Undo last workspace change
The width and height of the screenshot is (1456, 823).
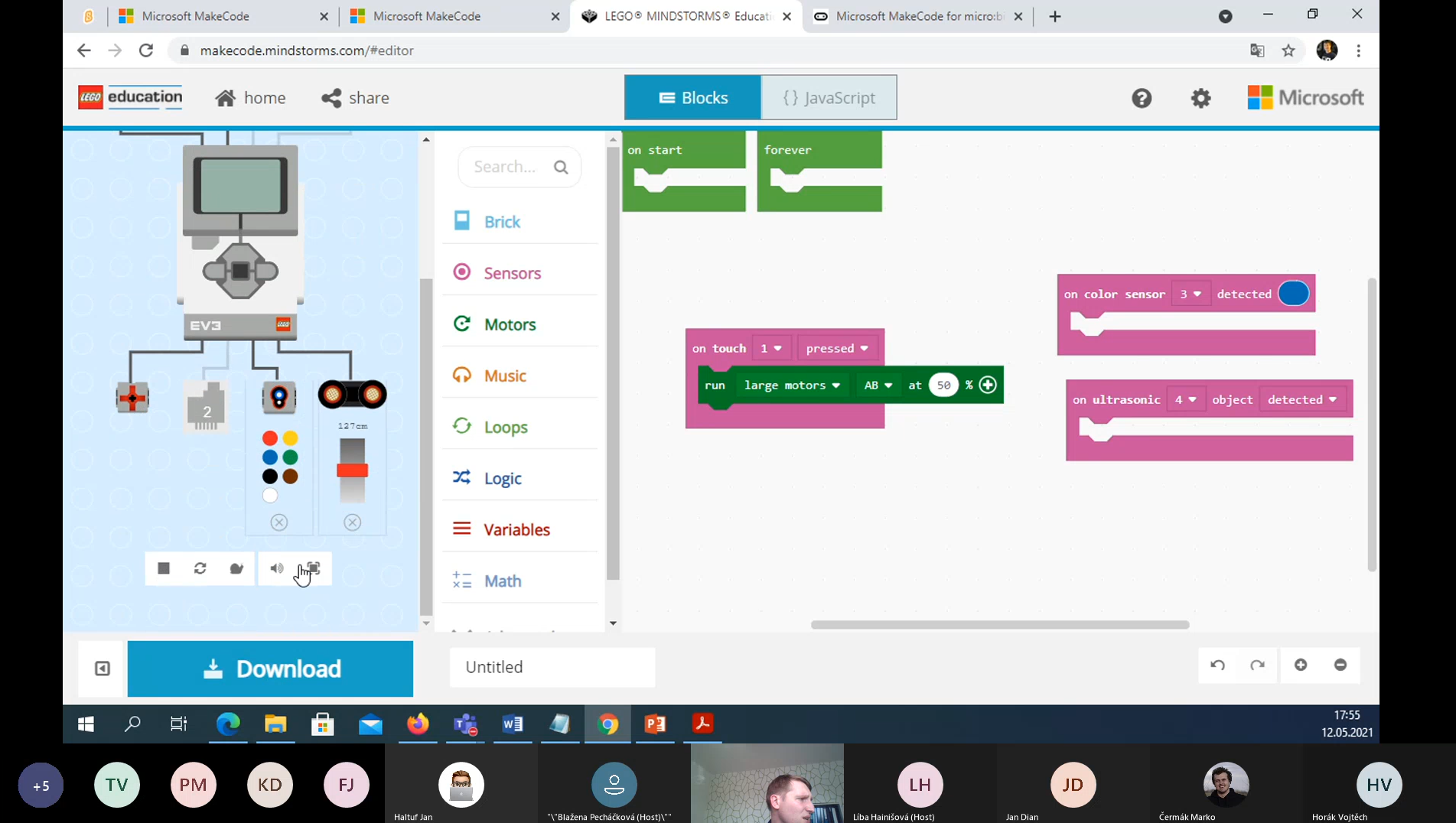[x=1218, y=665]
